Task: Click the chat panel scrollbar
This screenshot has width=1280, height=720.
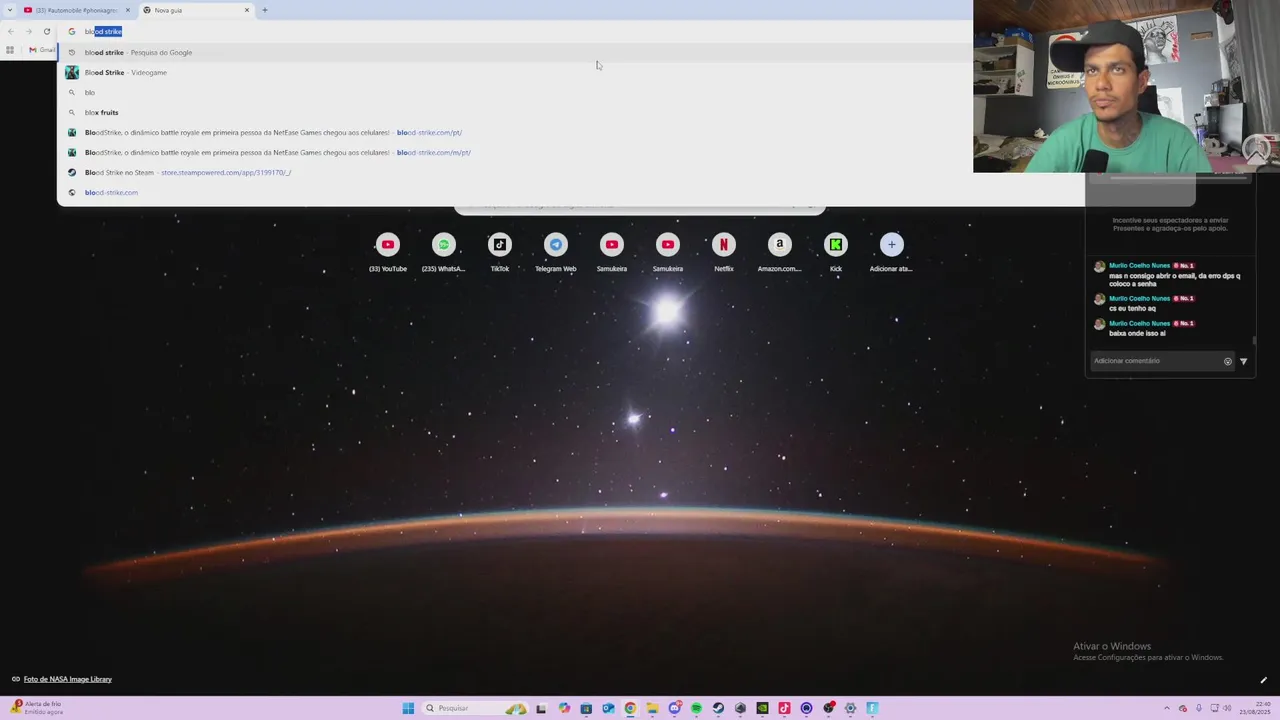Action: (1254, 342)
